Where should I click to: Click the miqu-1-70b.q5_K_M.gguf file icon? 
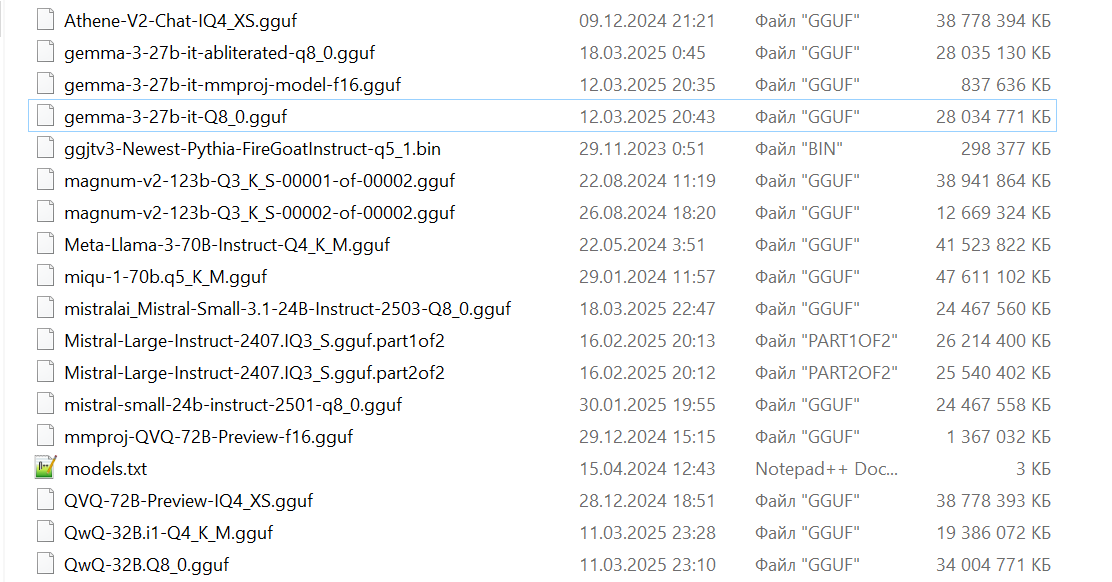[x=45, y=276]
